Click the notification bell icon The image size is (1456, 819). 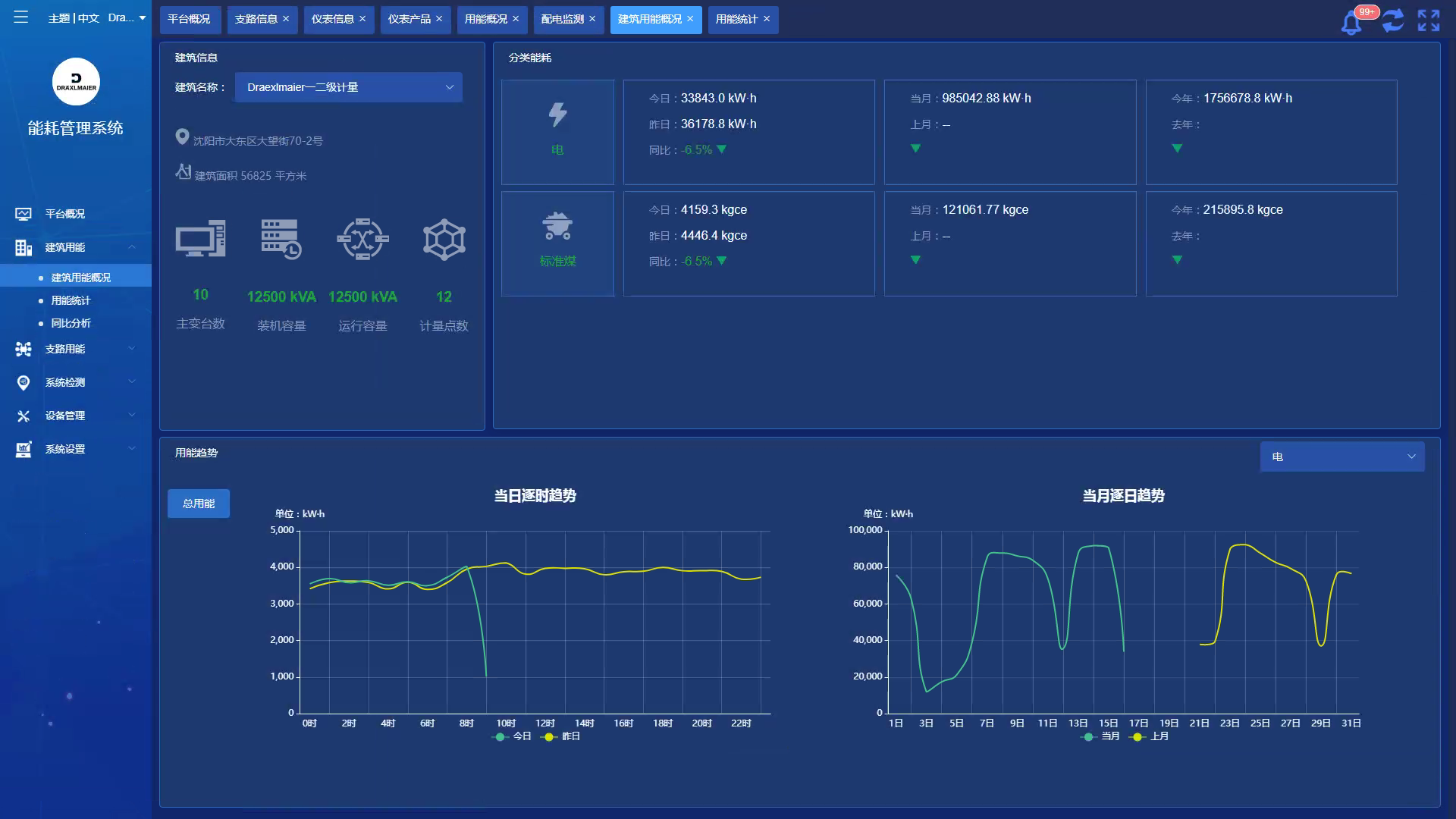tap(1351, 22)
